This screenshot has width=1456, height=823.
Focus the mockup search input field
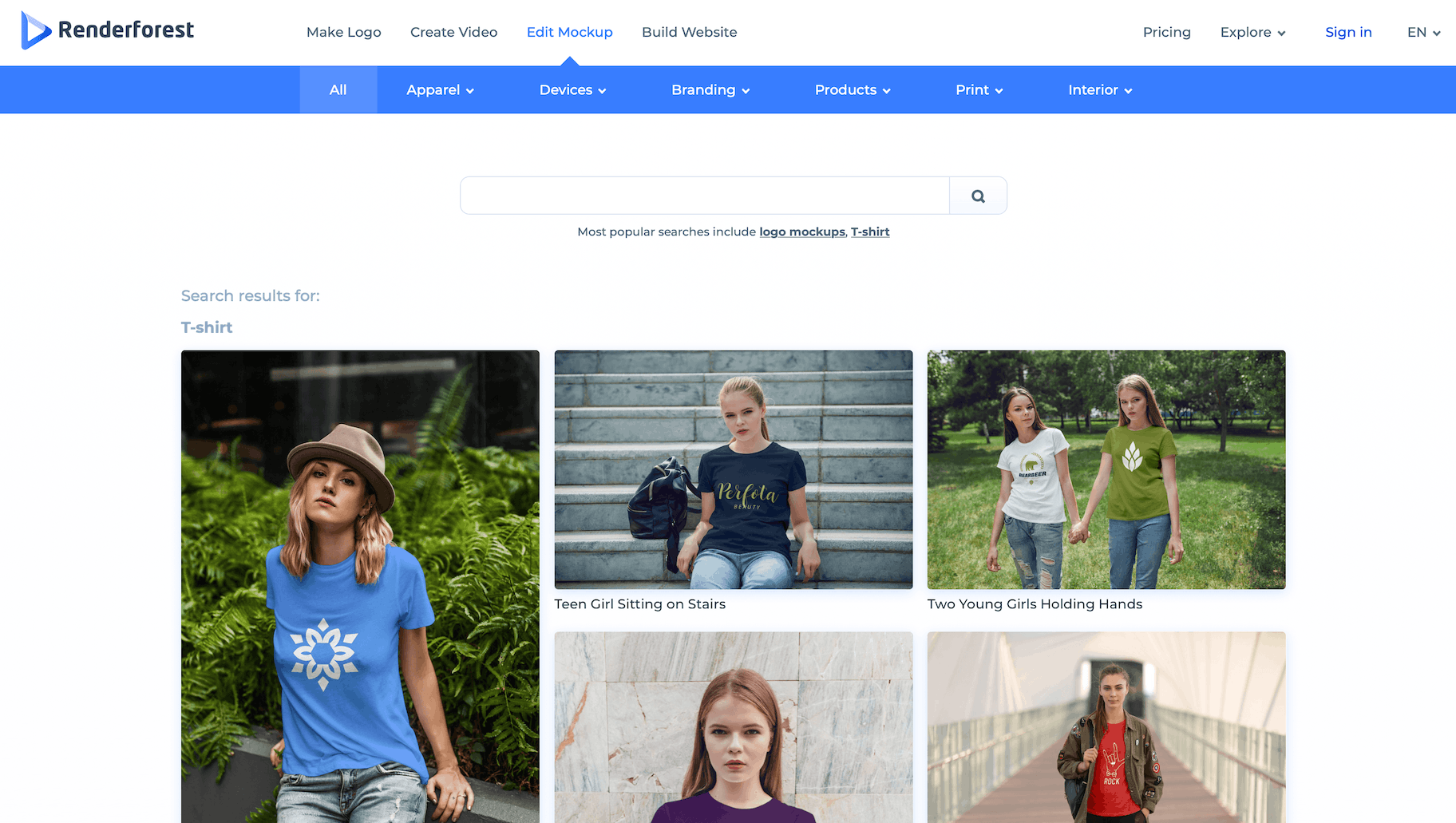(704, 196)
